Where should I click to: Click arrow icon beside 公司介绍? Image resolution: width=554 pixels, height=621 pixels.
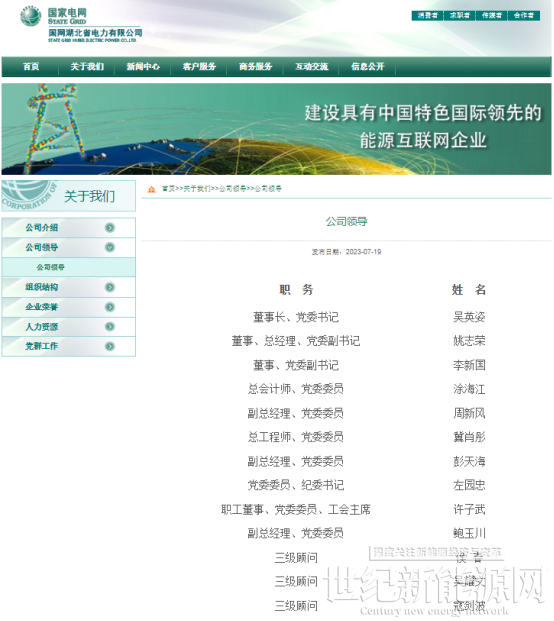click(x=110, y=228)
